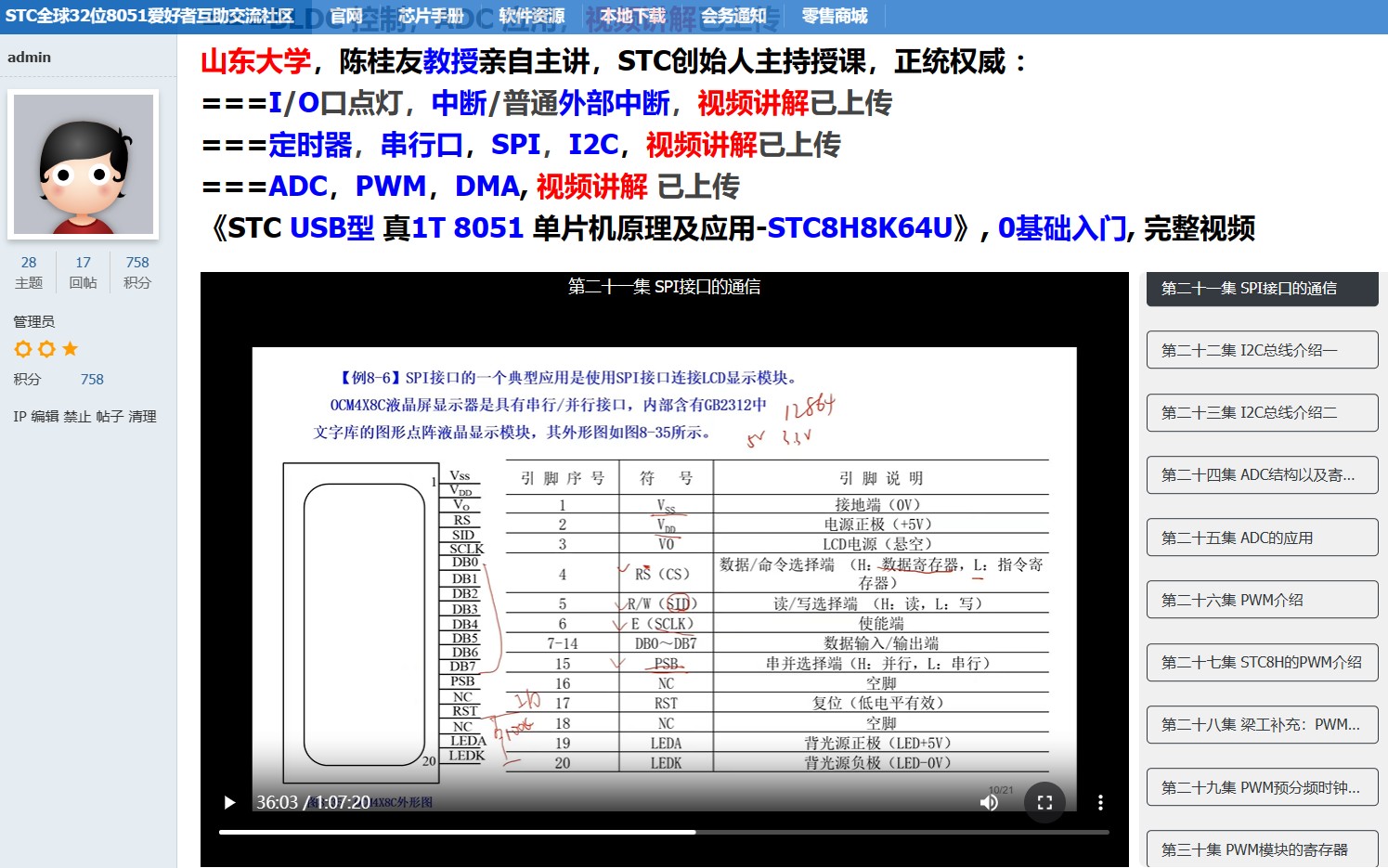Screen dimensions: 1388x868
Task: Select episode 第二十五集 ADC的应用
Action: click(1262, 538)
